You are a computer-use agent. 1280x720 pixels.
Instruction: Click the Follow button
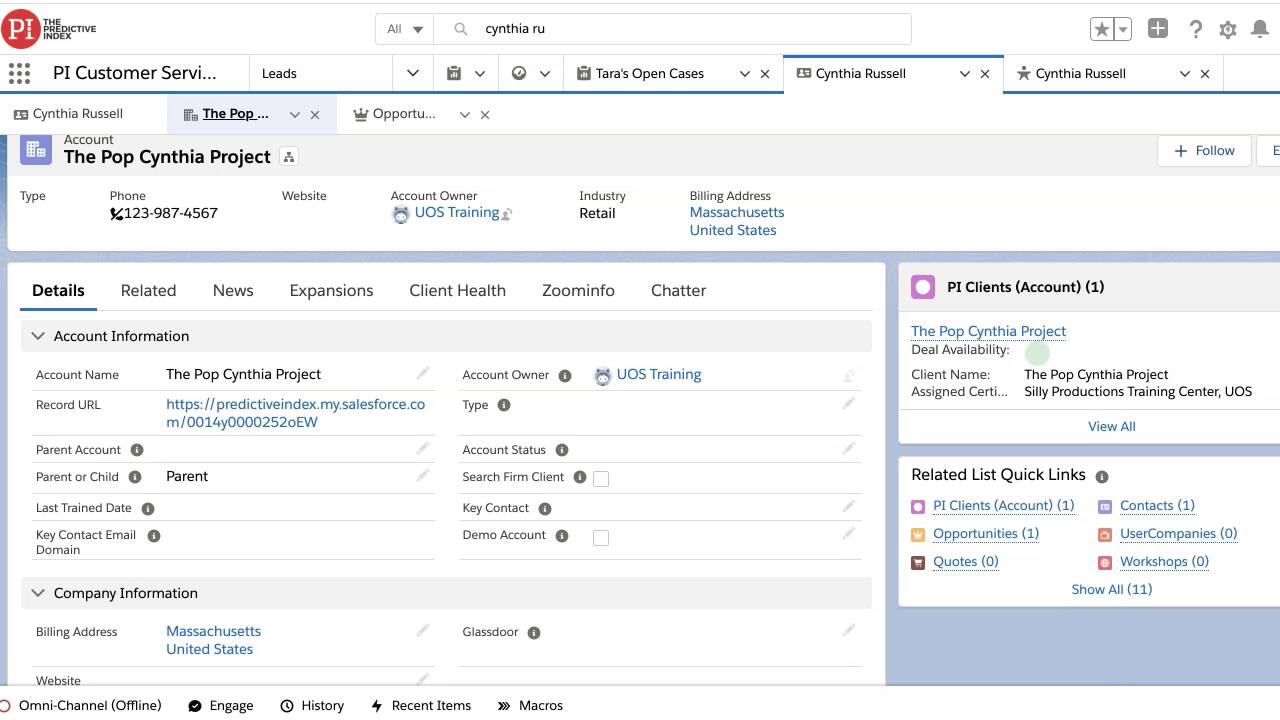tap(1204, 150)
